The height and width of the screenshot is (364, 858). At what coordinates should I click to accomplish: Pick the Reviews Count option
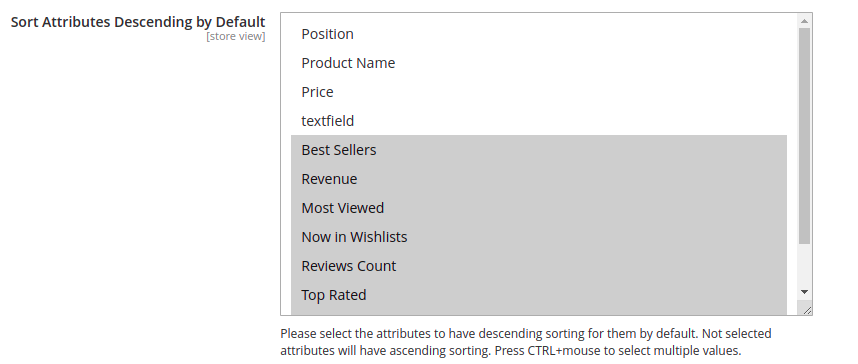538,266
